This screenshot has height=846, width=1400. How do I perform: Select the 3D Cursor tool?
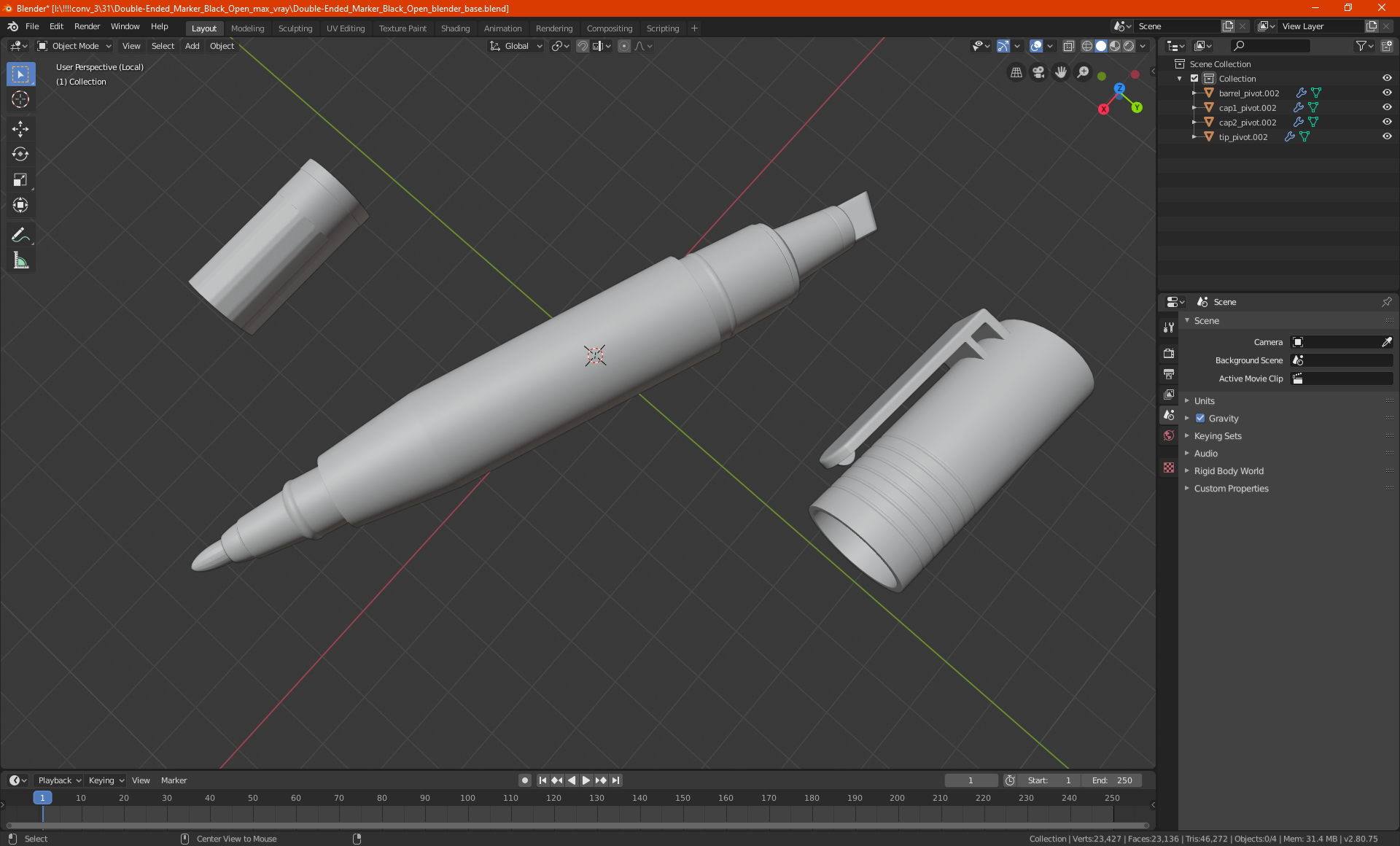click(x=20, y=99)
